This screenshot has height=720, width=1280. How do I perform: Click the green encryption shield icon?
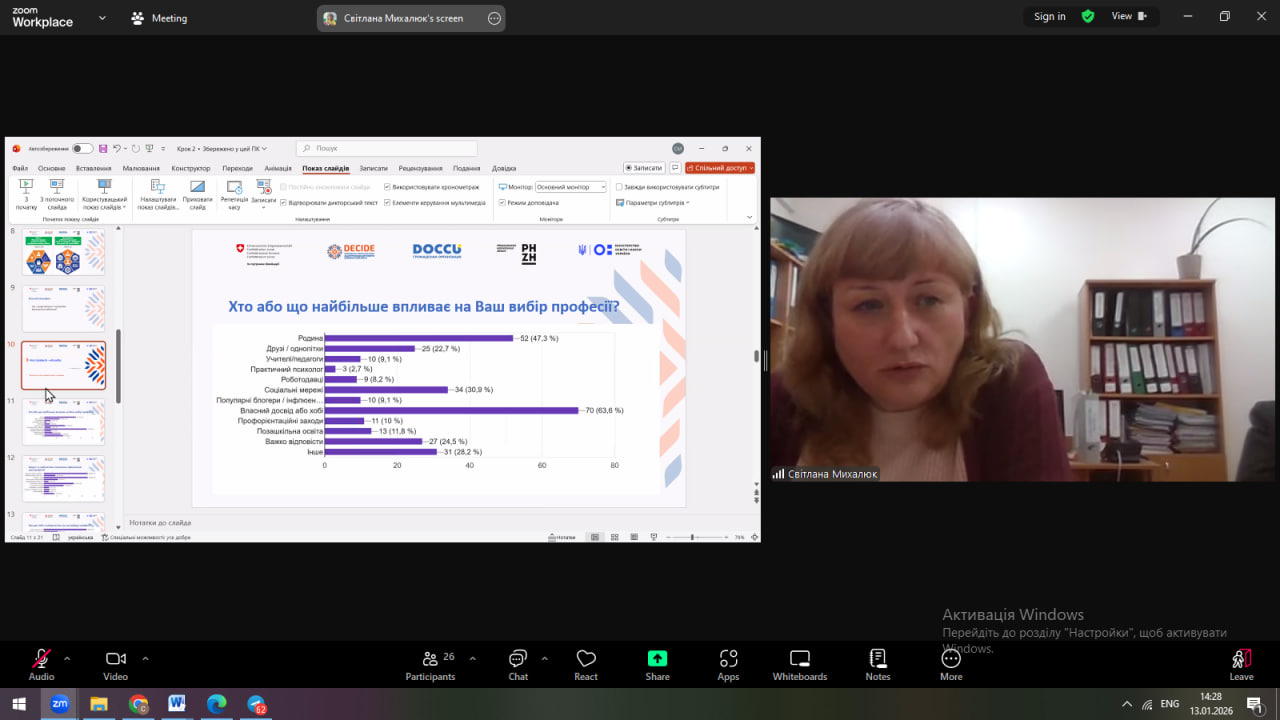[1088, 16]
